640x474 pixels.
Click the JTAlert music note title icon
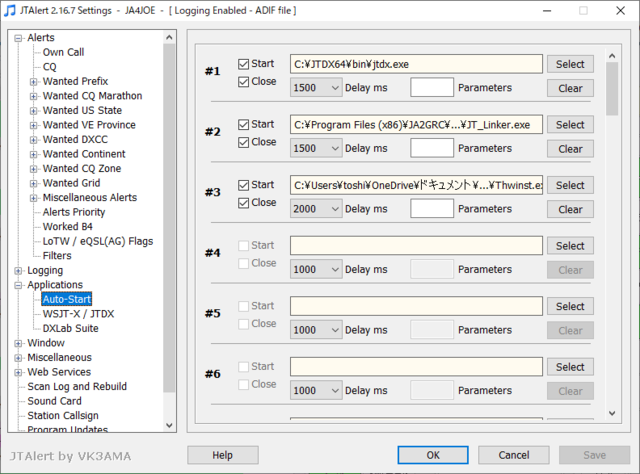tap(9, 10)
